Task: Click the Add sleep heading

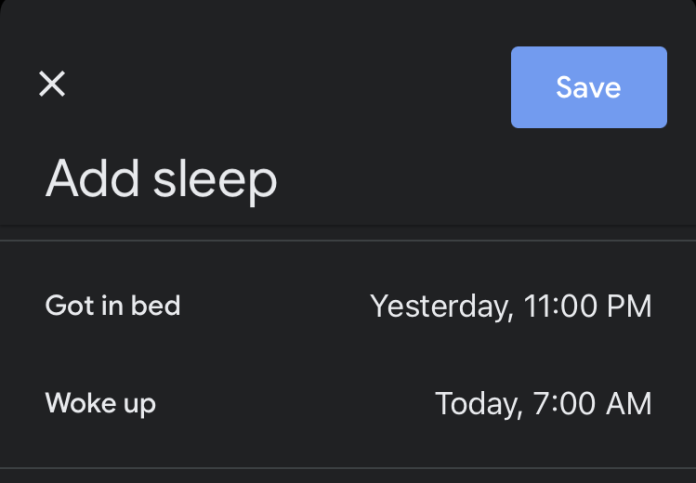Action: tap(161, 180)
